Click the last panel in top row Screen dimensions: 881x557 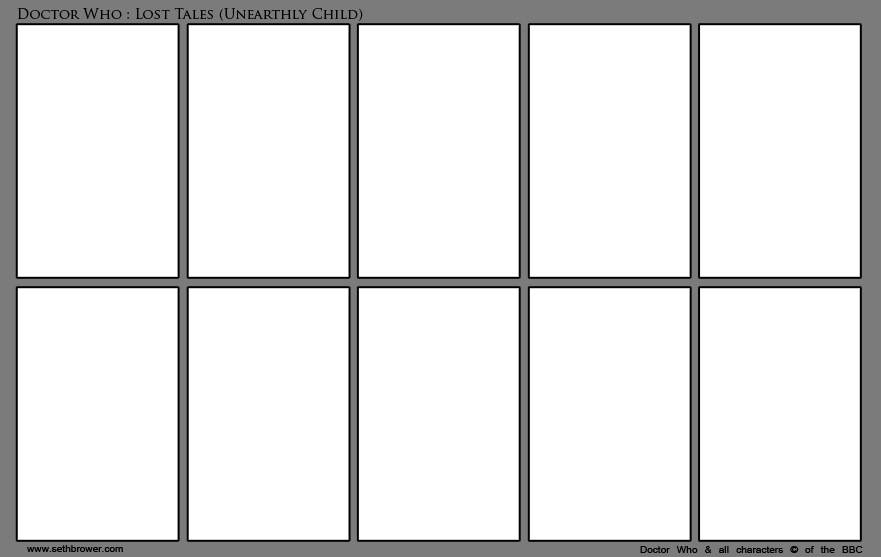pos(780,151)
